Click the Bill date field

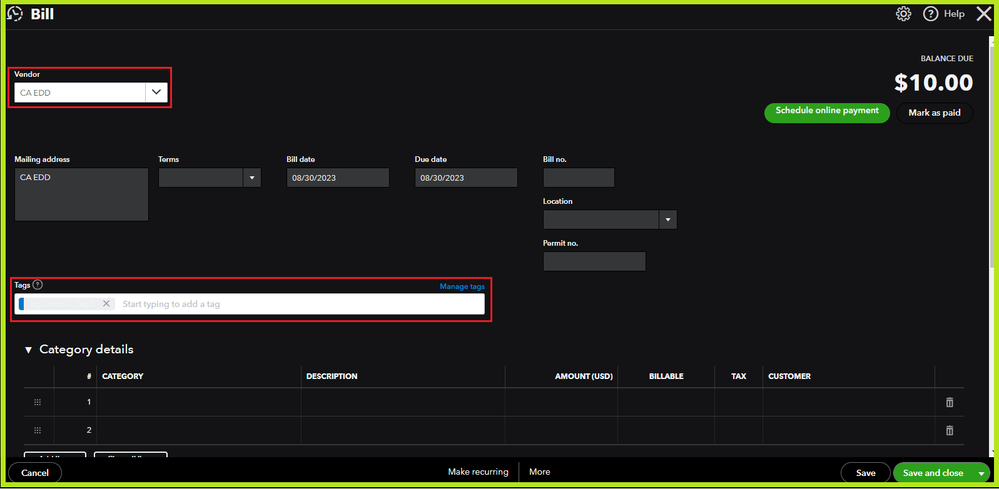tap(338, 178)
